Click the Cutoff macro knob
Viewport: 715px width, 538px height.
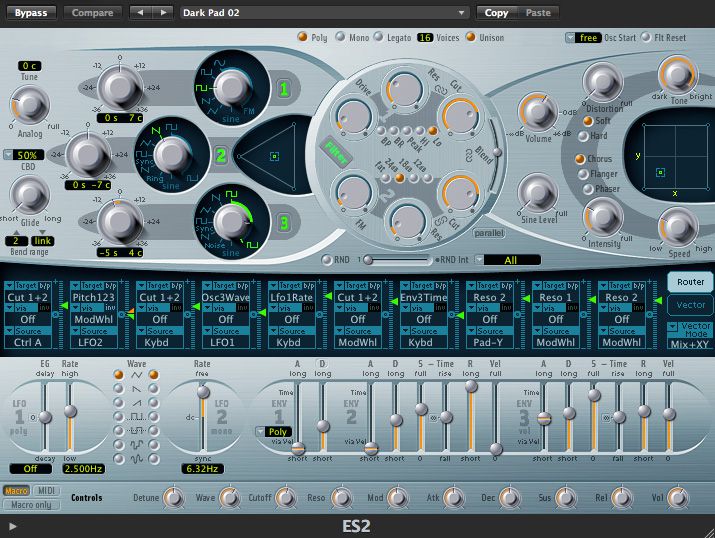[285, 497]
